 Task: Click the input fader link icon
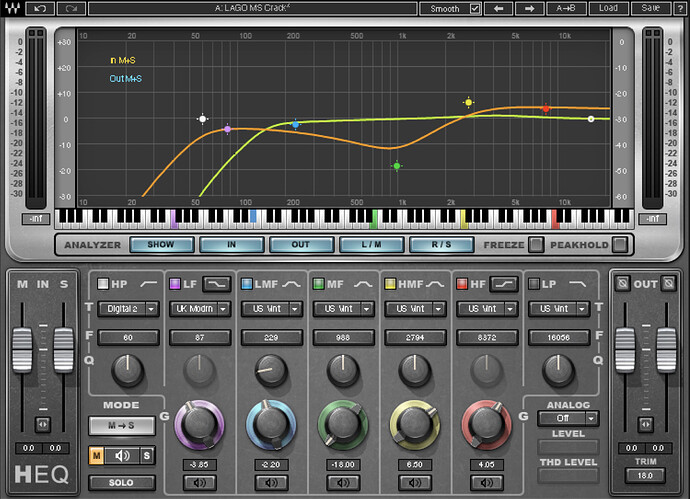coord(43,425)
